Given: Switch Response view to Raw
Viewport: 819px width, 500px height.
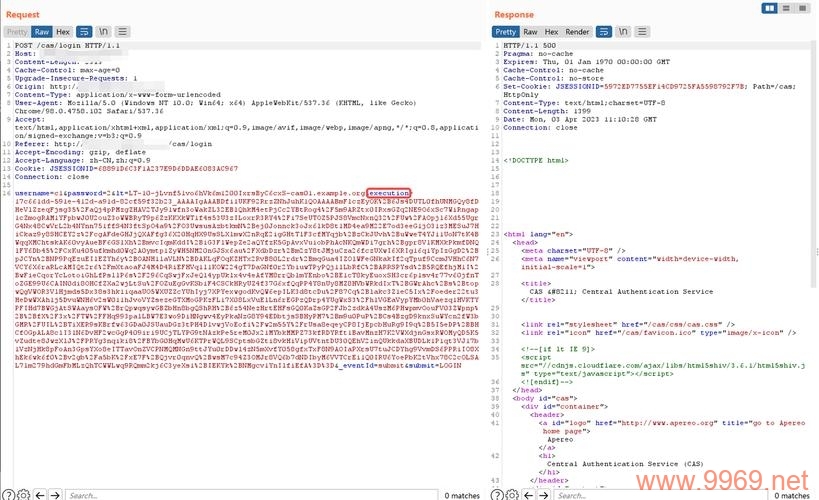Looking at the screenshot, I should pyautogui.click(x=530, y=32).
